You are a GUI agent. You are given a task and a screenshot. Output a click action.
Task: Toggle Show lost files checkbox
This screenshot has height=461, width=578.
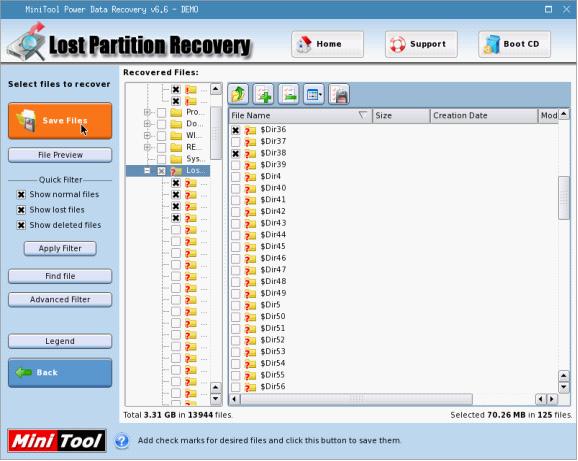coord(21,210)
